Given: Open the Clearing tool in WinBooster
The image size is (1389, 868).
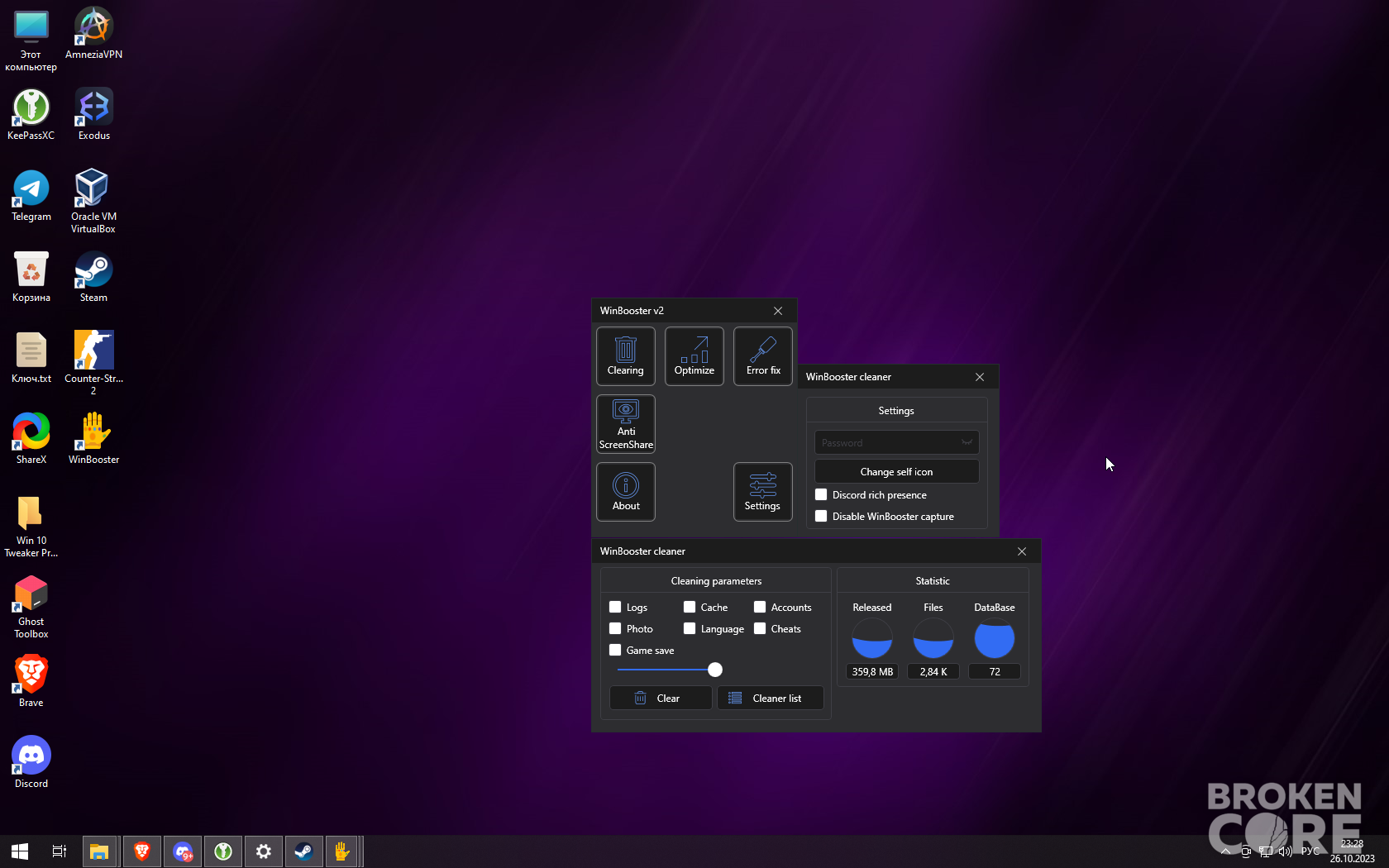Looking at the screenshot, I should [x=625, y=356].
